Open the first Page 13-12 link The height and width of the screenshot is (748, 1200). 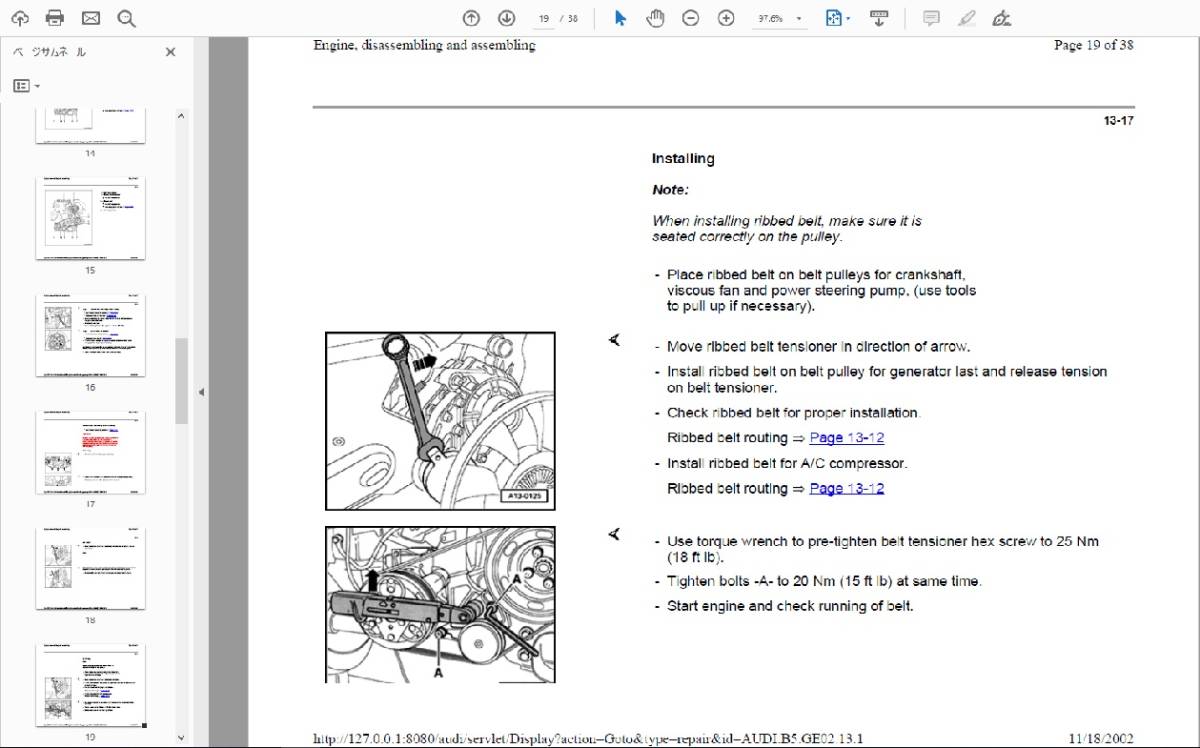(846, 438)
